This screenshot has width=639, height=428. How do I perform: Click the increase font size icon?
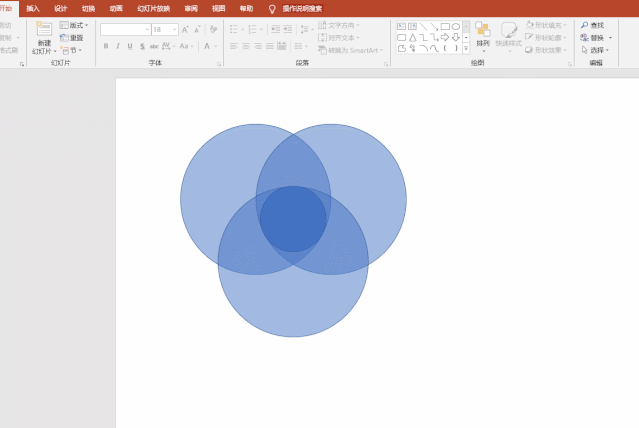pos(187,30)
